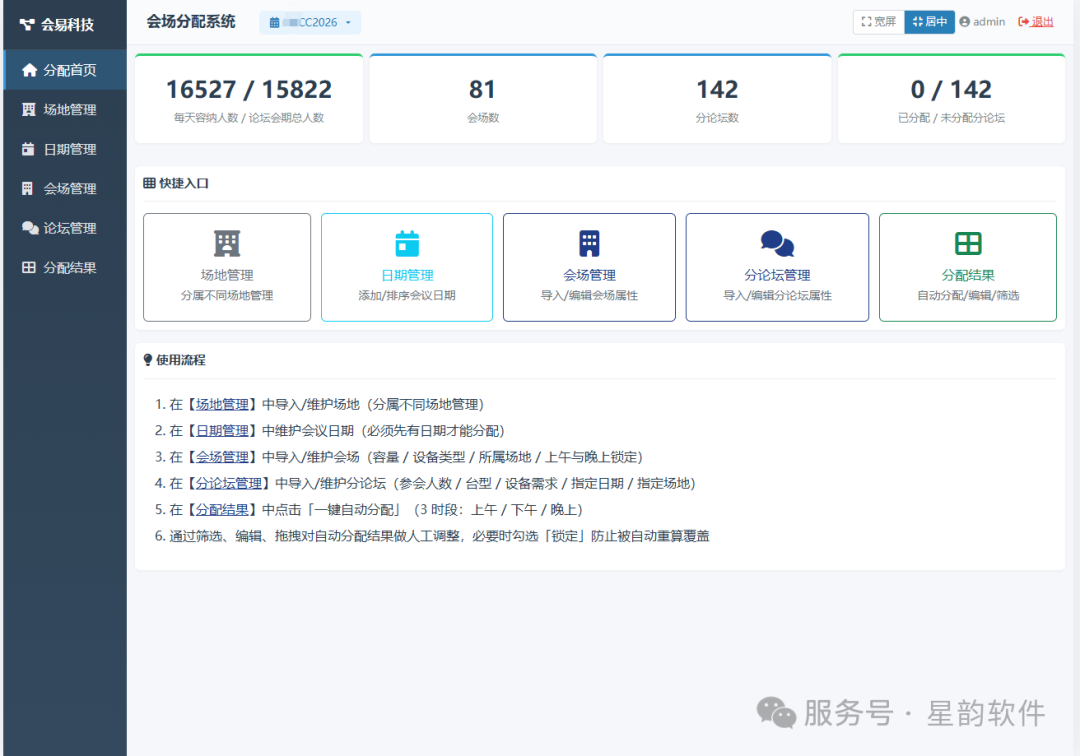This screenshot has width=1080, height=756.
Task: Click the cyan calendar icon in 日期管理 card
Action: (407, 244)
